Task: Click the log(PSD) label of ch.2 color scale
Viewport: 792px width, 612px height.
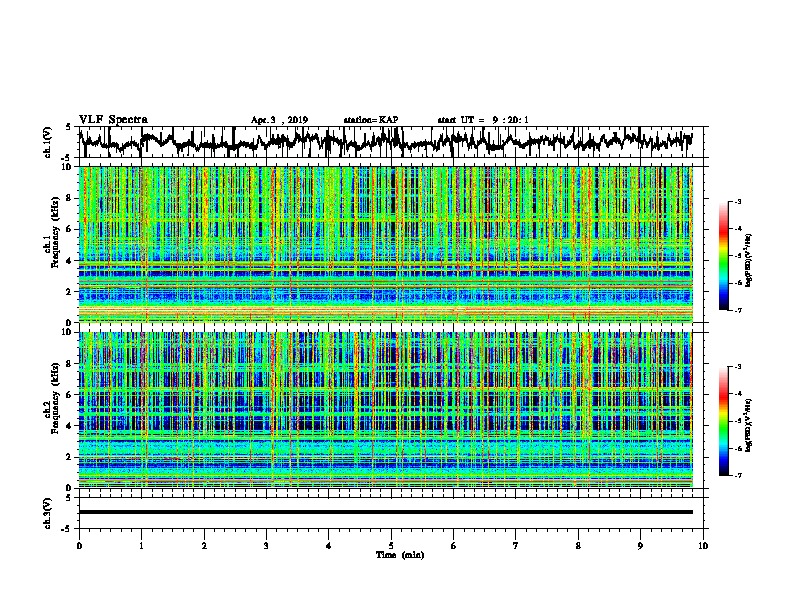Action: pos(750,425)
